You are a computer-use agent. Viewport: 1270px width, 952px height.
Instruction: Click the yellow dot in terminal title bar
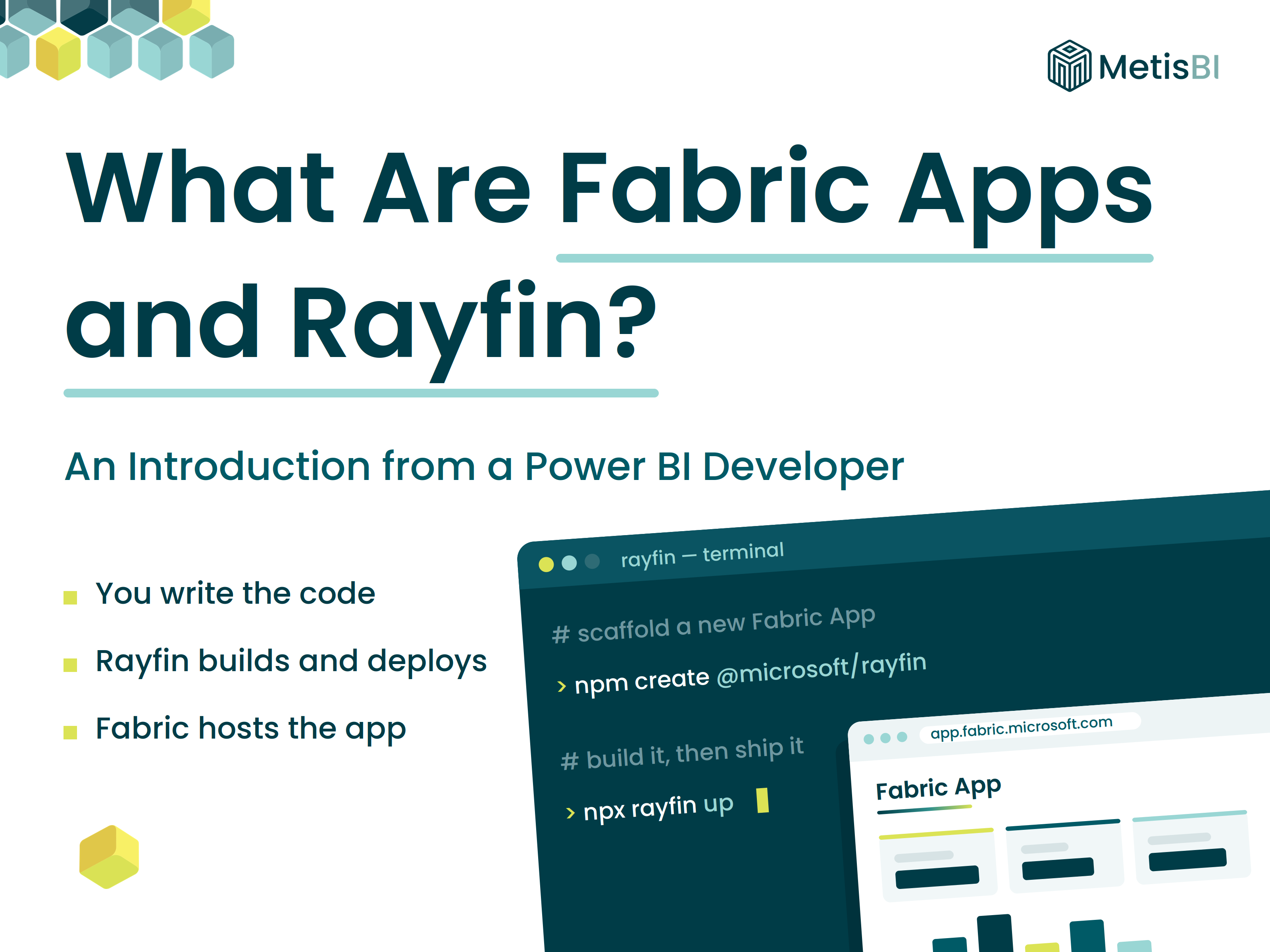(546, 565)
